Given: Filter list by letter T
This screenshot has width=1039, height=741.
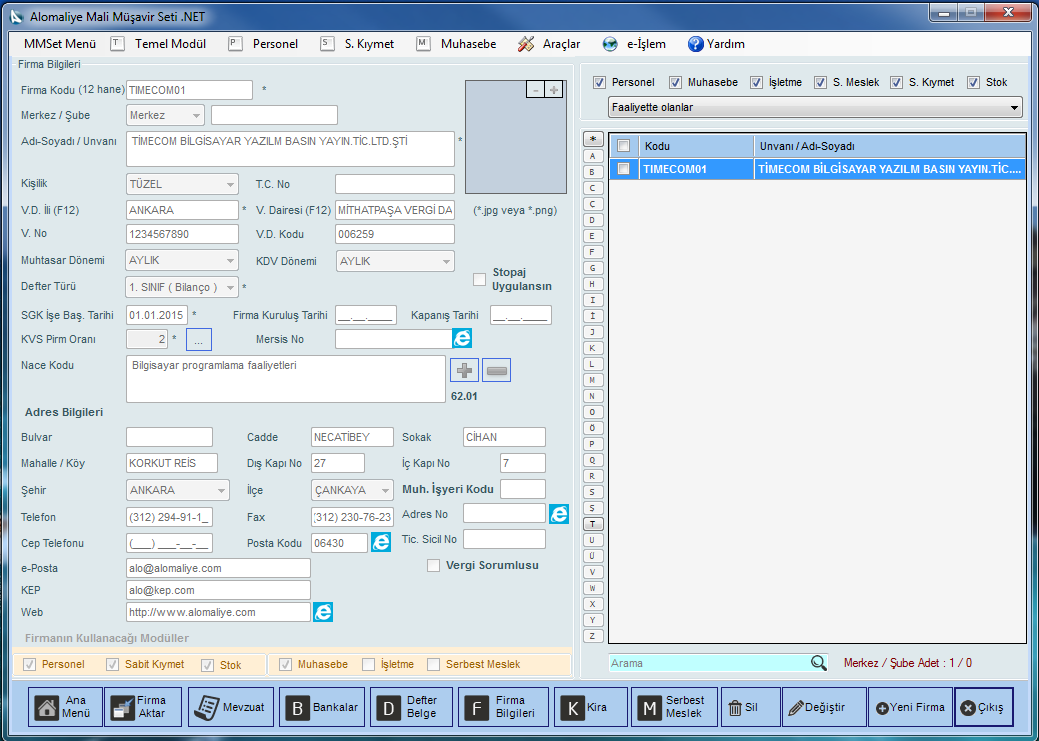Looking at the screenshot, I should pos(592,524).
